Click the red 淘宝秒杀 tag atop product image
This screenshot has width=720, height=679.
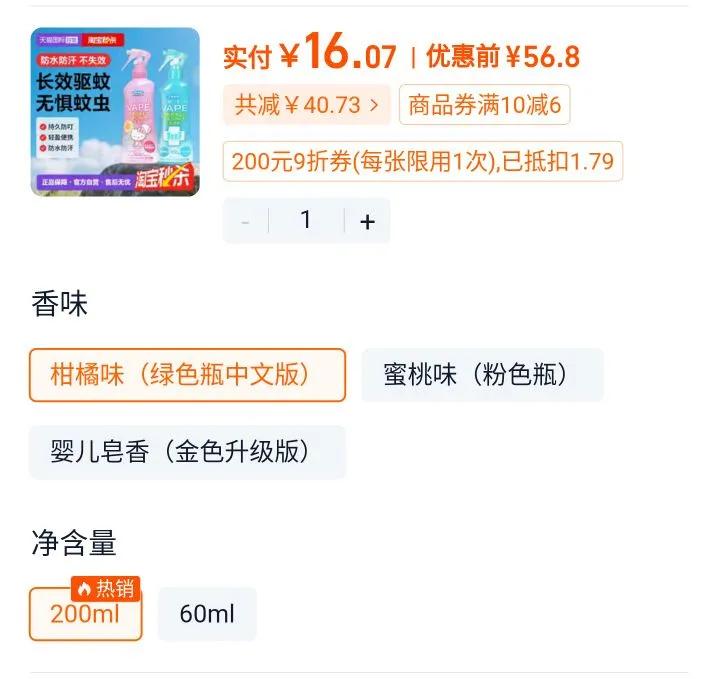[102, 40]
